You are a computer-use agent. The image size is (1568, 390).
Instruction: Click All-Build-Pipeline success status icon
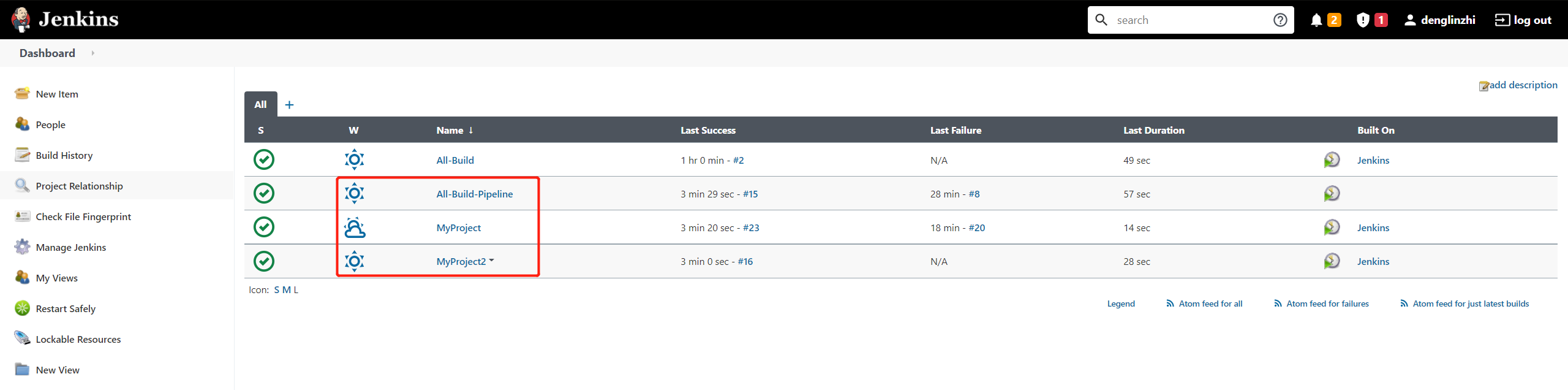264,194
